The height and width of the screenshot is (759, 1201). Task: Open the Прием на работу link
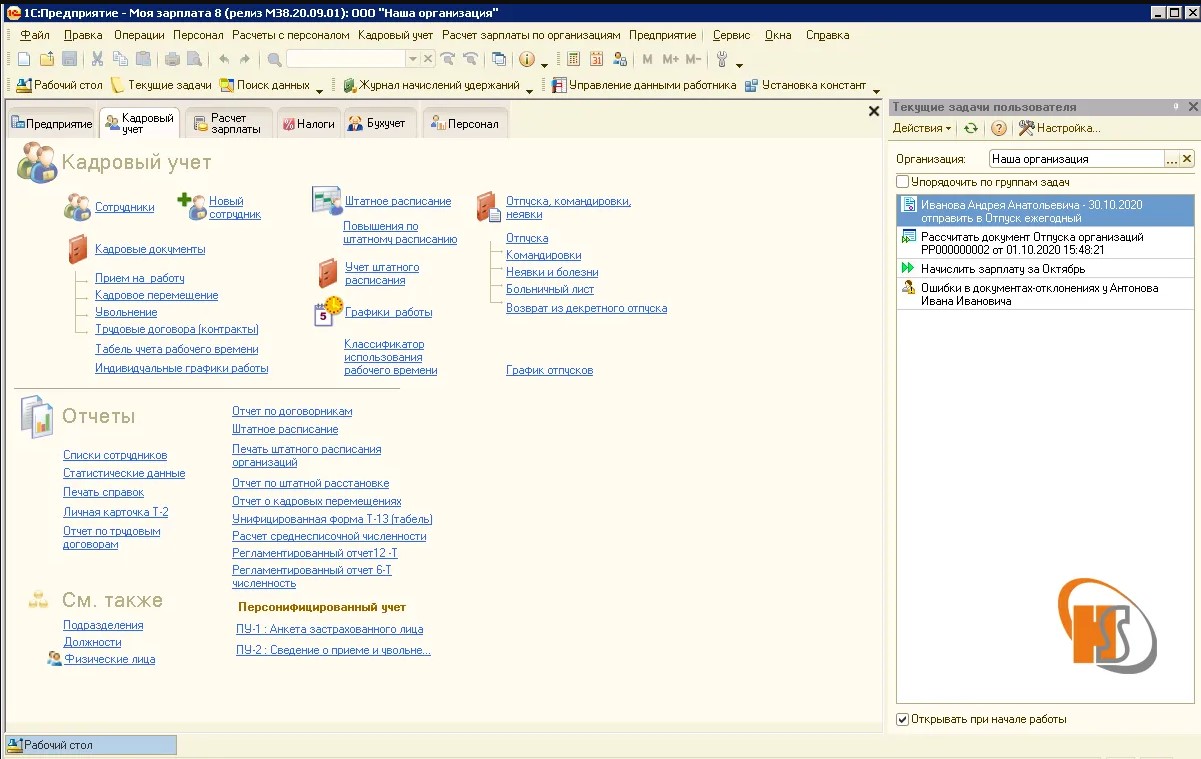tap(140, 278)
